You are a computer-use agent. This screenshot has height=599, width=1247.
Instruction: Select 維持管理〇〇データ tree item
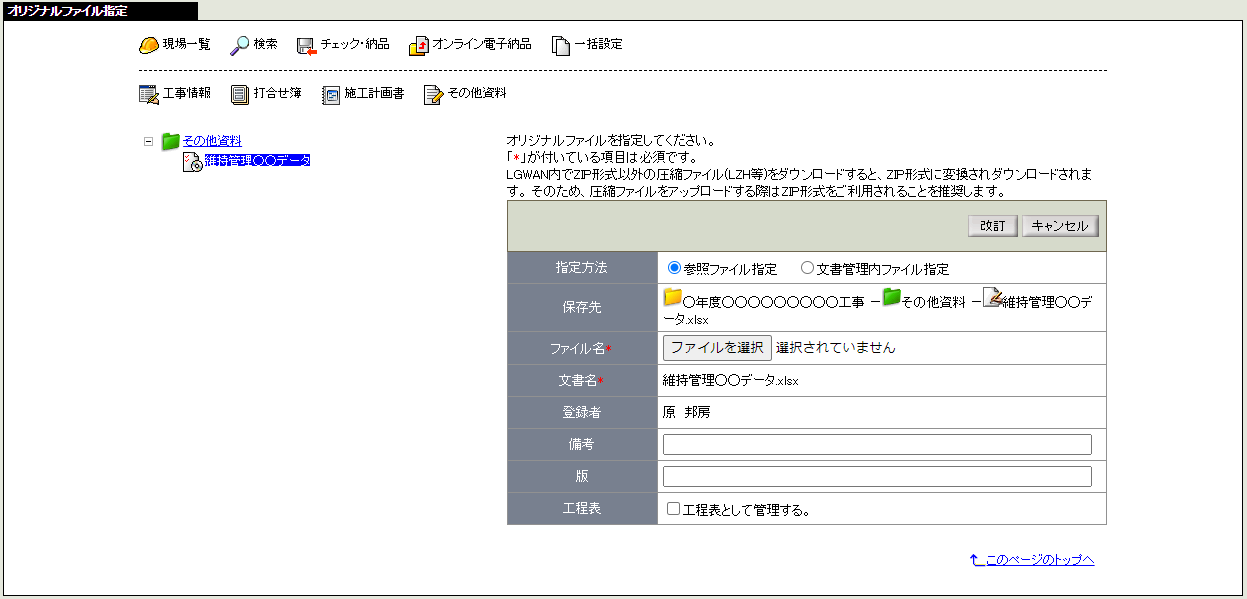(257, 160)
